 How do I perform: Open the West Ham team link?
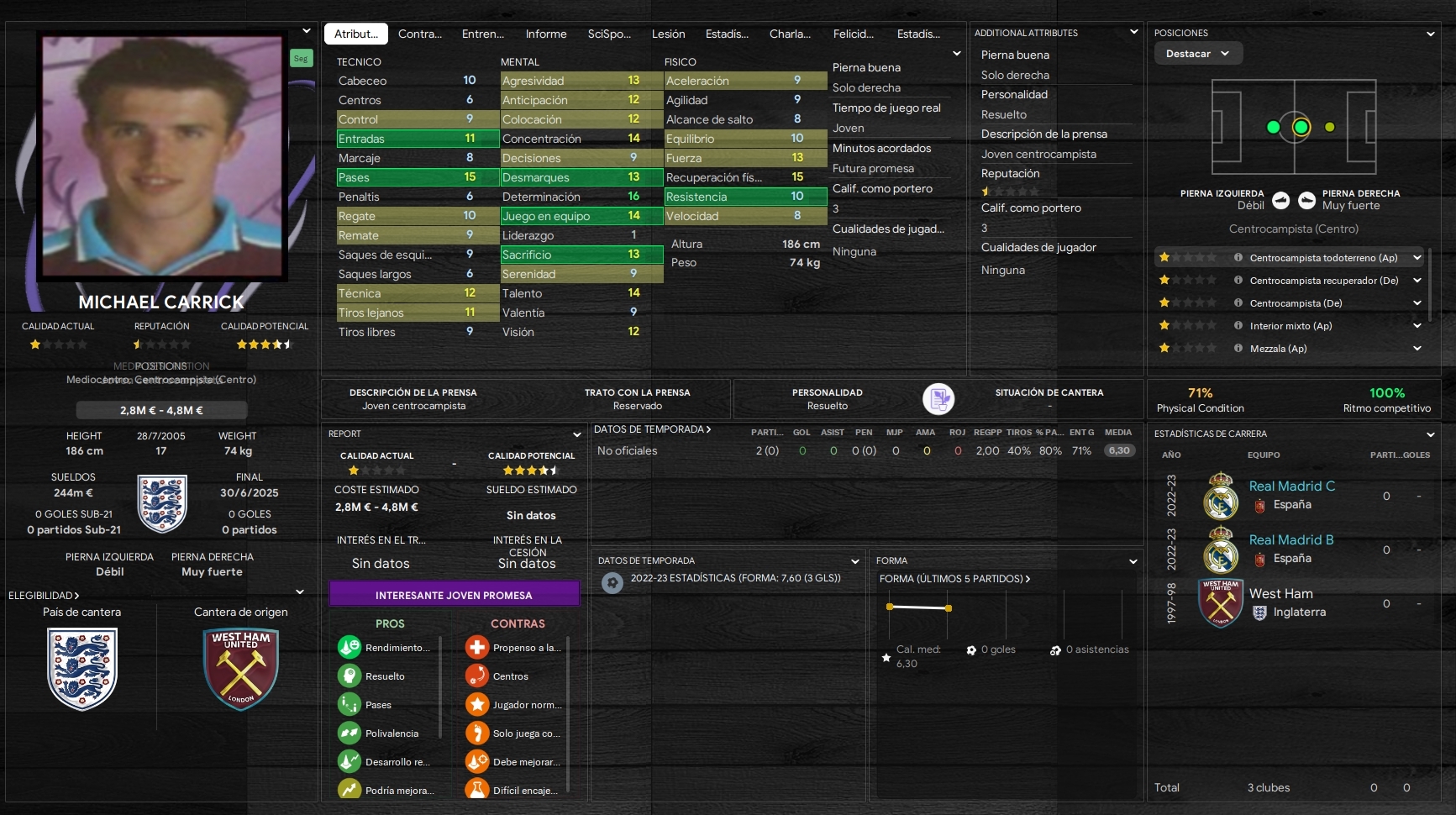click(1281, 594)
